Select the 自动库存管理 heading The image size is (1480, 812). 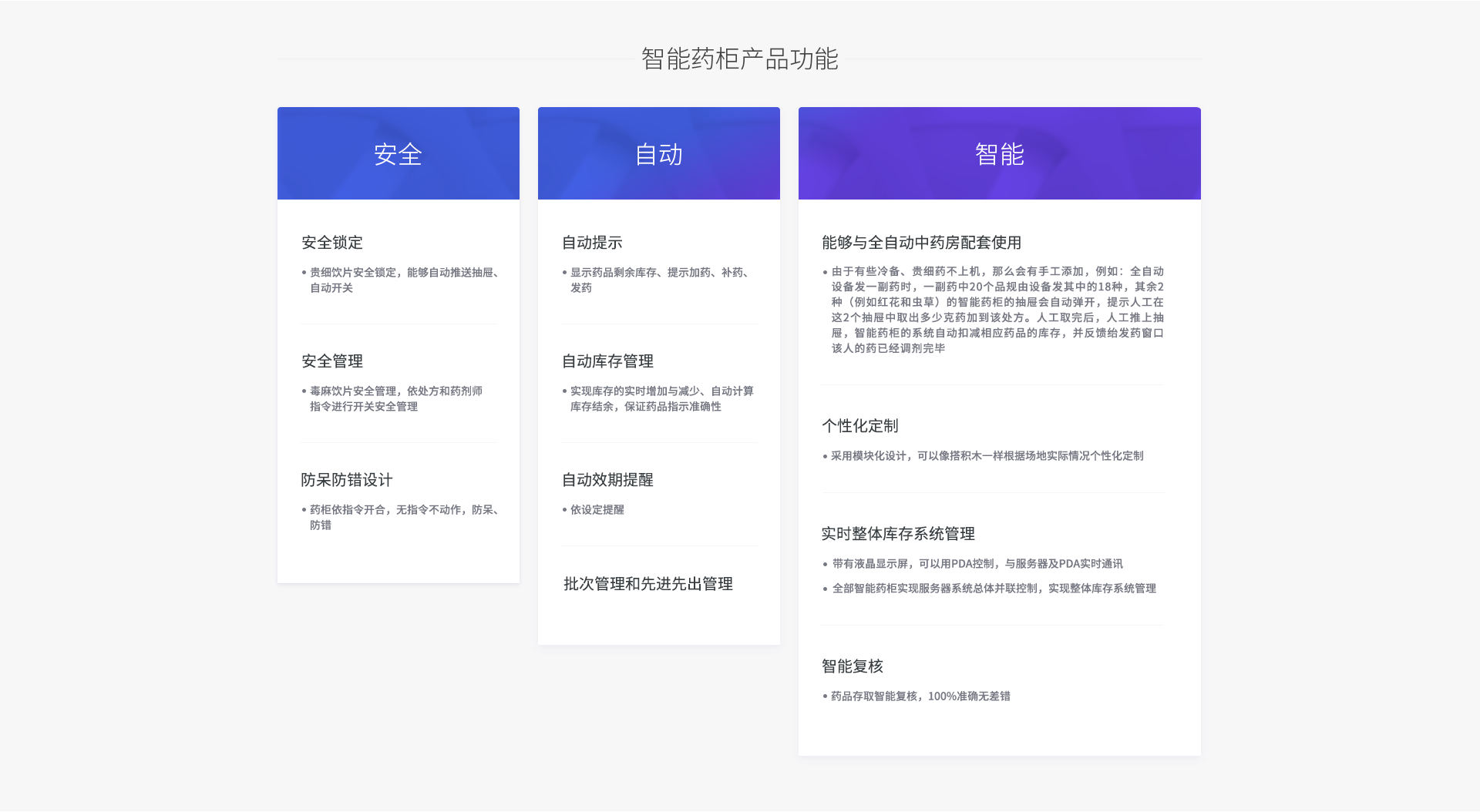tap(607, 361)
